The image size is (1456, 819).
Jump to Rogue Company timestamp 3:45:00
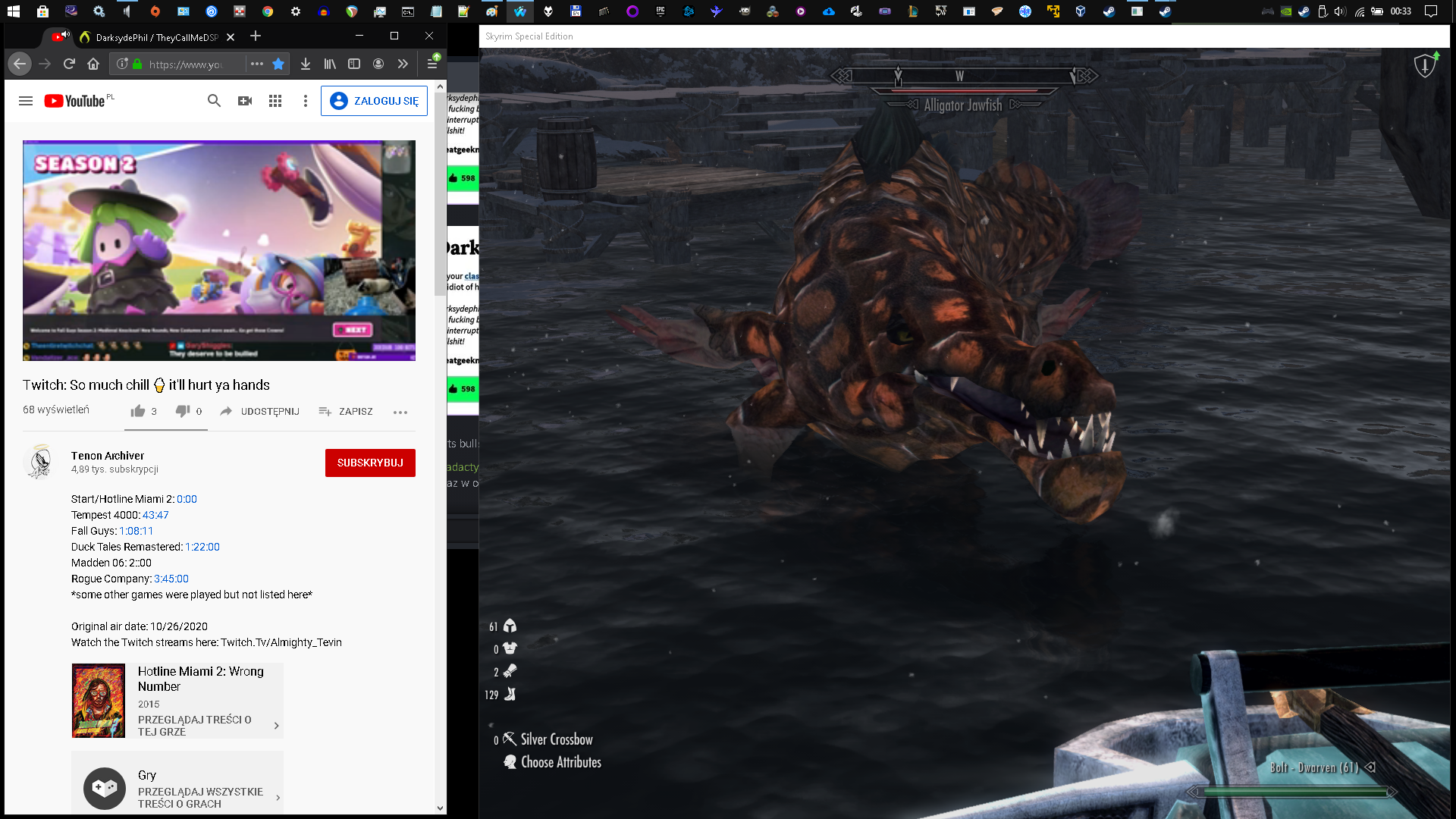pos(171,579)
